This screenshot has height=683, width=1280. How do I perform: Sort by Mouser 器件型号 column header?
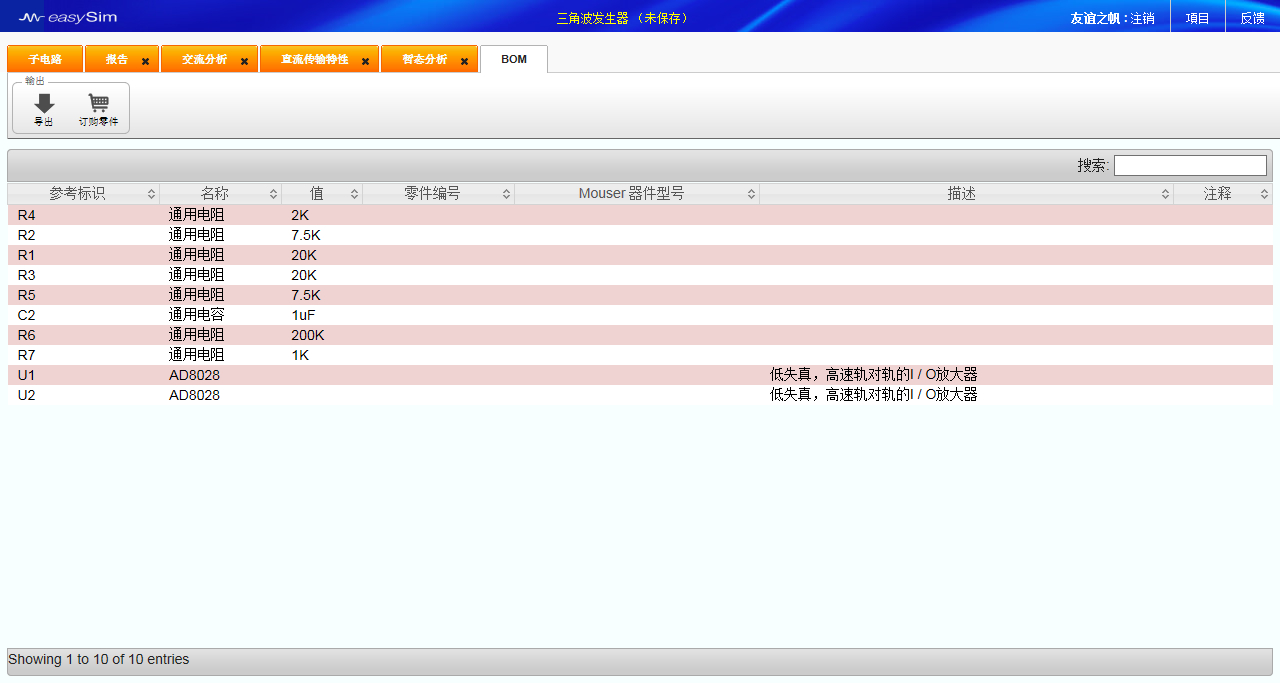point(637,193)
